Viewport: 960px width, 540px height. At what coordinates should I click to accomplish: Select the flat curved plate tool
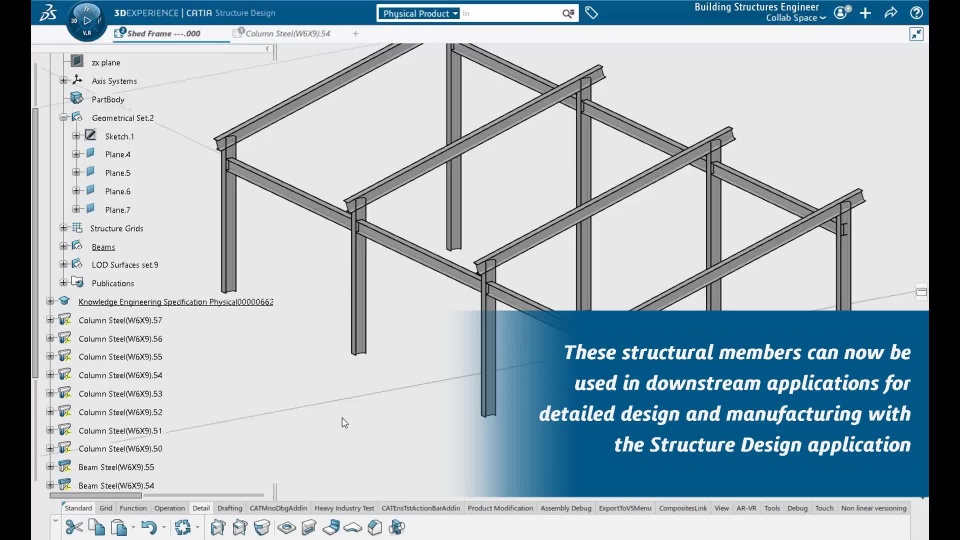353,527
